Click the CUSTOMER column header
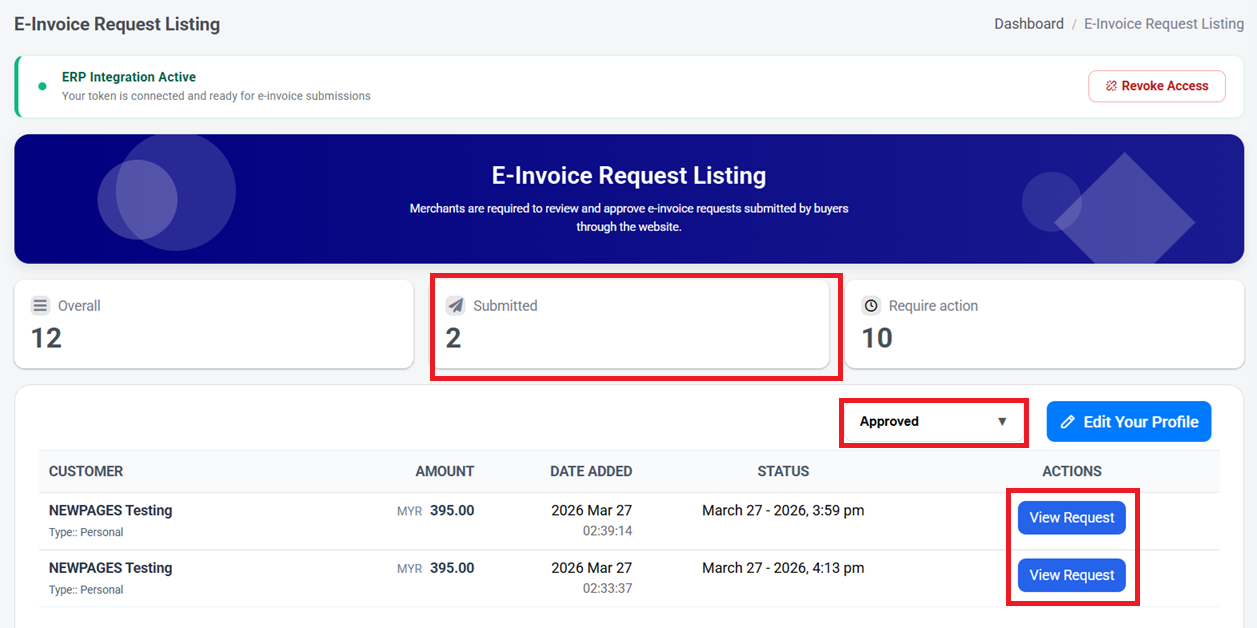This screenshot has width=1257, height=628. [x=78, y=471]
